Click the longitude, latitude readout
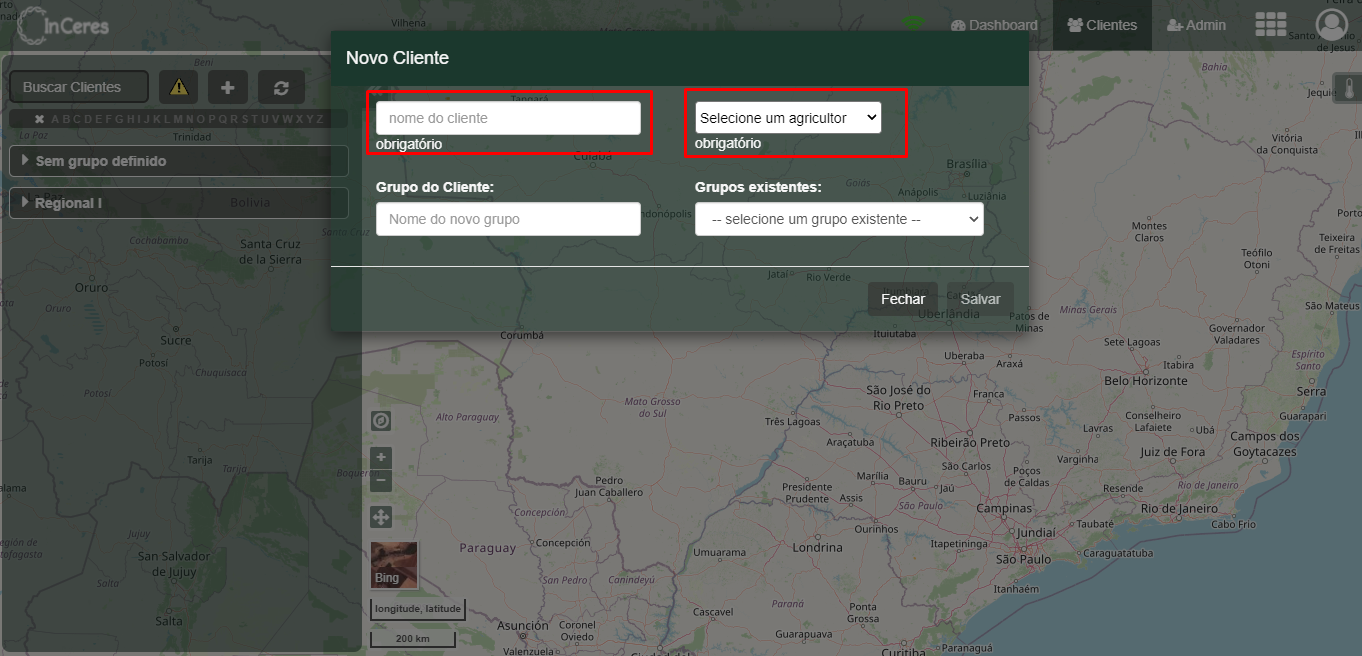Image resolution: width=1362 pixels, height=656 pixels. [x=418, y=608]
